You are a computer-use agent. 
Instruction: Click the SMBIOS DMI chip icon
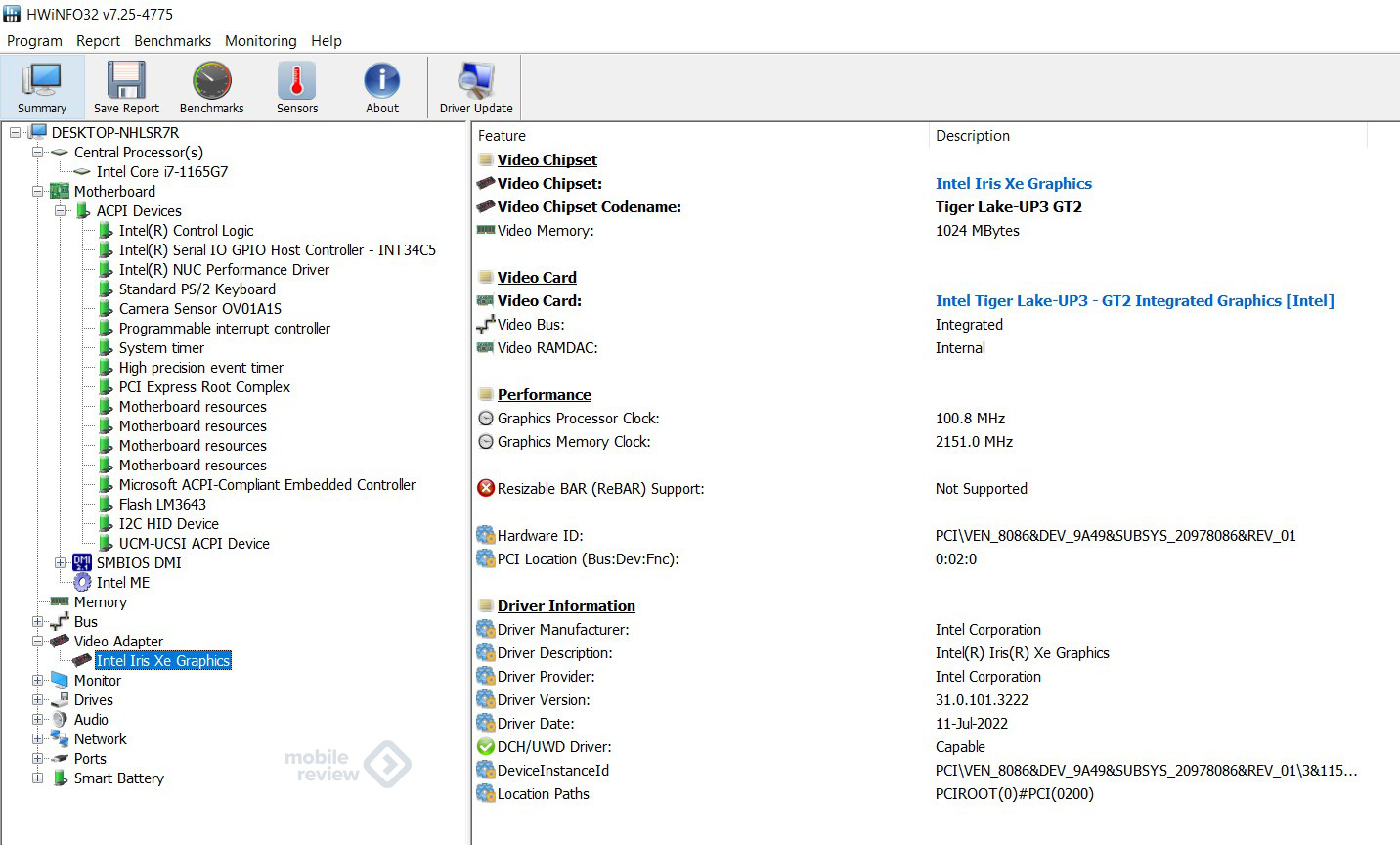[x=82, y=562]
